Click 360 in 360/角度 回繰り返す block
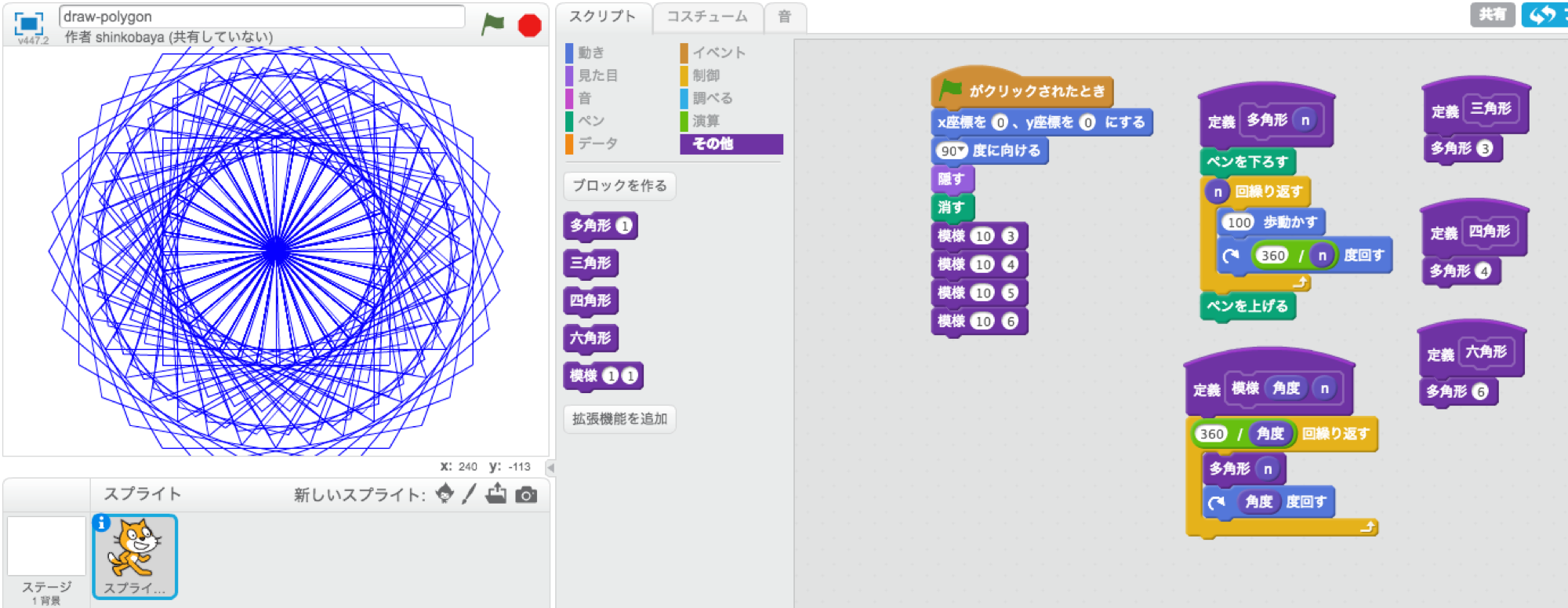This screenshot has height=608, width=1568. (x=1211, y=434)
